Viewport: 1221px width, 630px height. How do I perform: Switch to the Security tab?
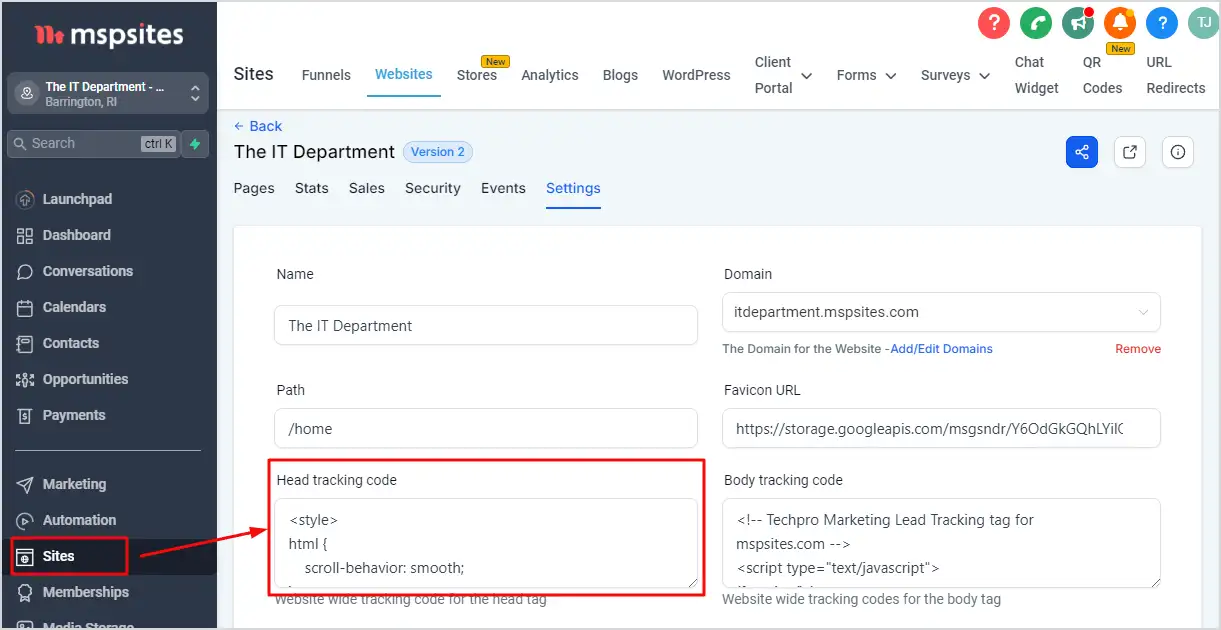[x=432, y=188]
